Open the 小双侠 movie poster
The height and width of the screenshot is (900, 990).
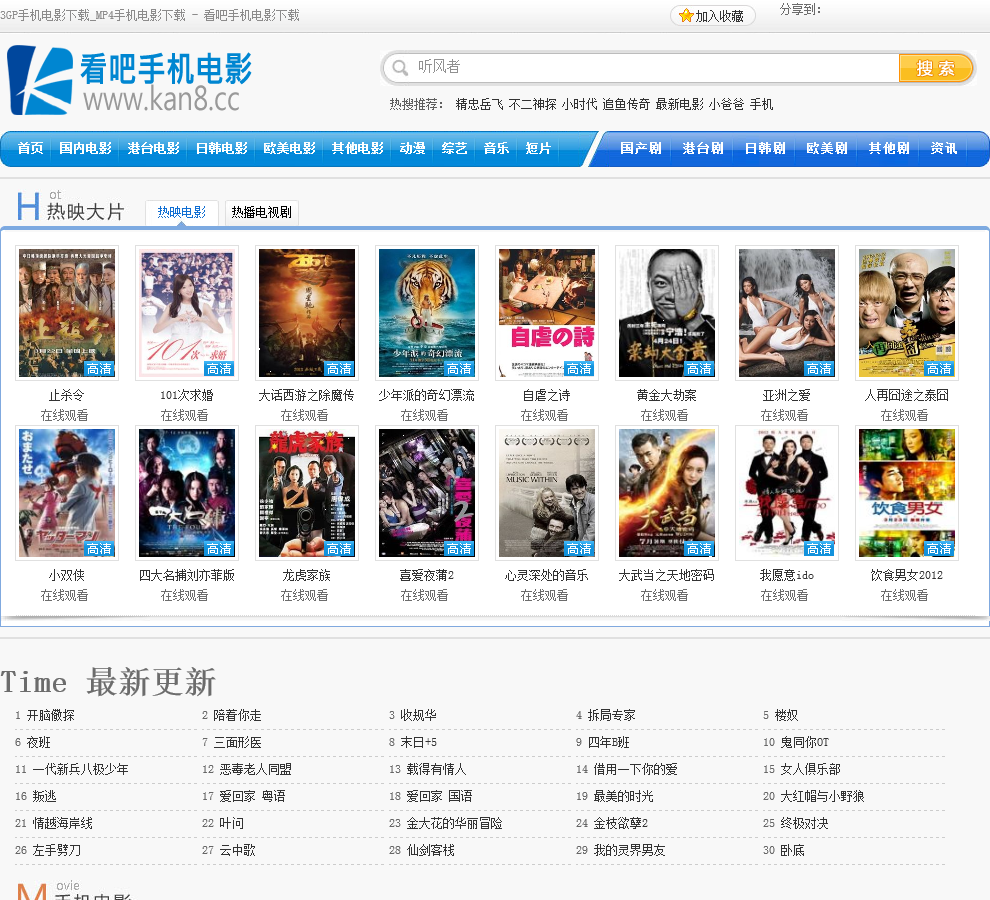tap(67, 493)
